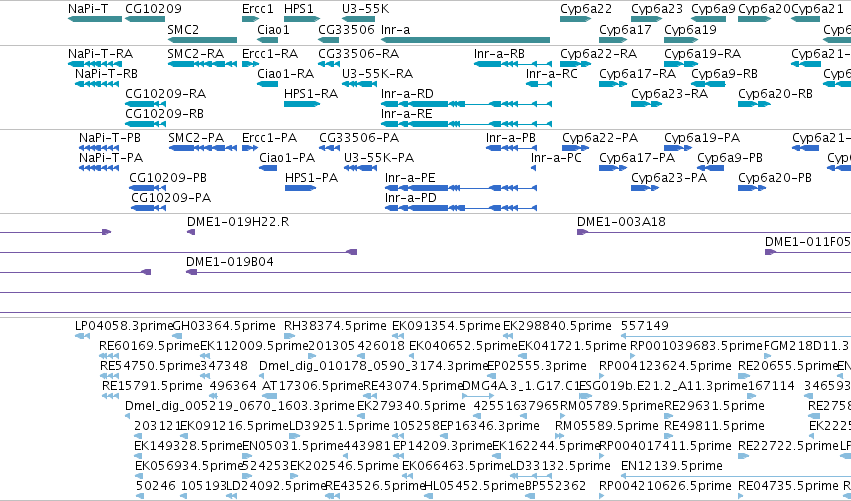This screenshot has width=851, height=501.
Task: Select the DME1-019H22.R clone label
Action: 238,222
